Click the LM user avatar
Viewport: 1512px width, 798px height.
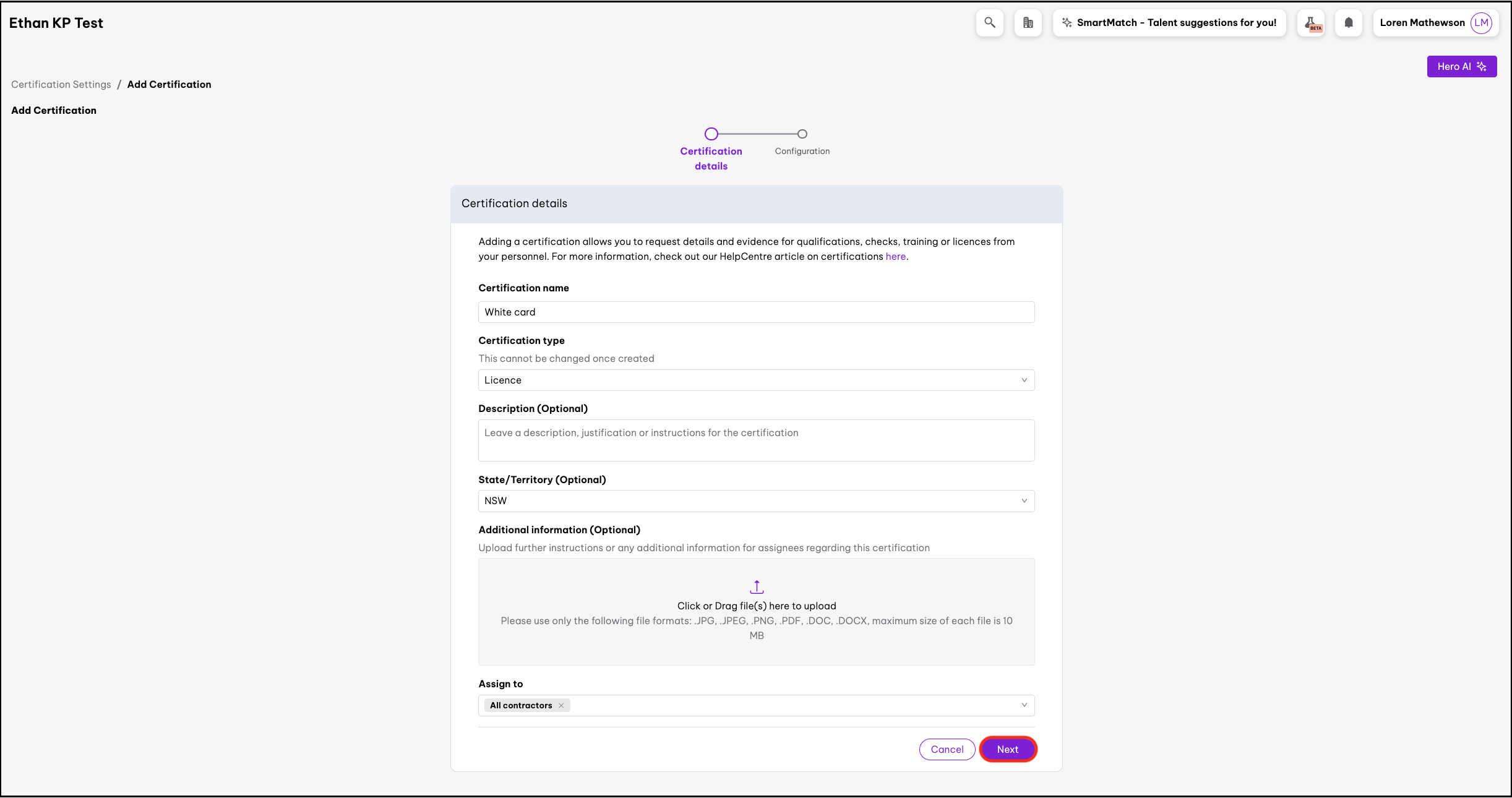point(1481,23)
